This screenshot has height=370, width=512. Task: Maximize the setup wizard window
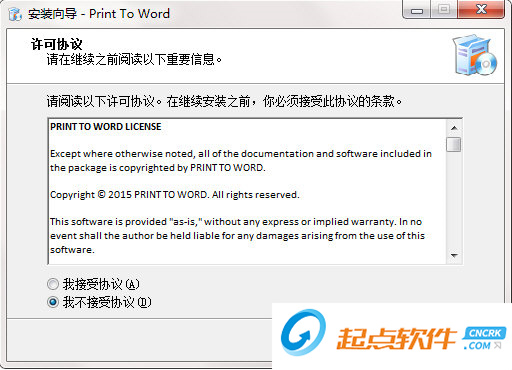pyautogui.click(x=444, y=10)
